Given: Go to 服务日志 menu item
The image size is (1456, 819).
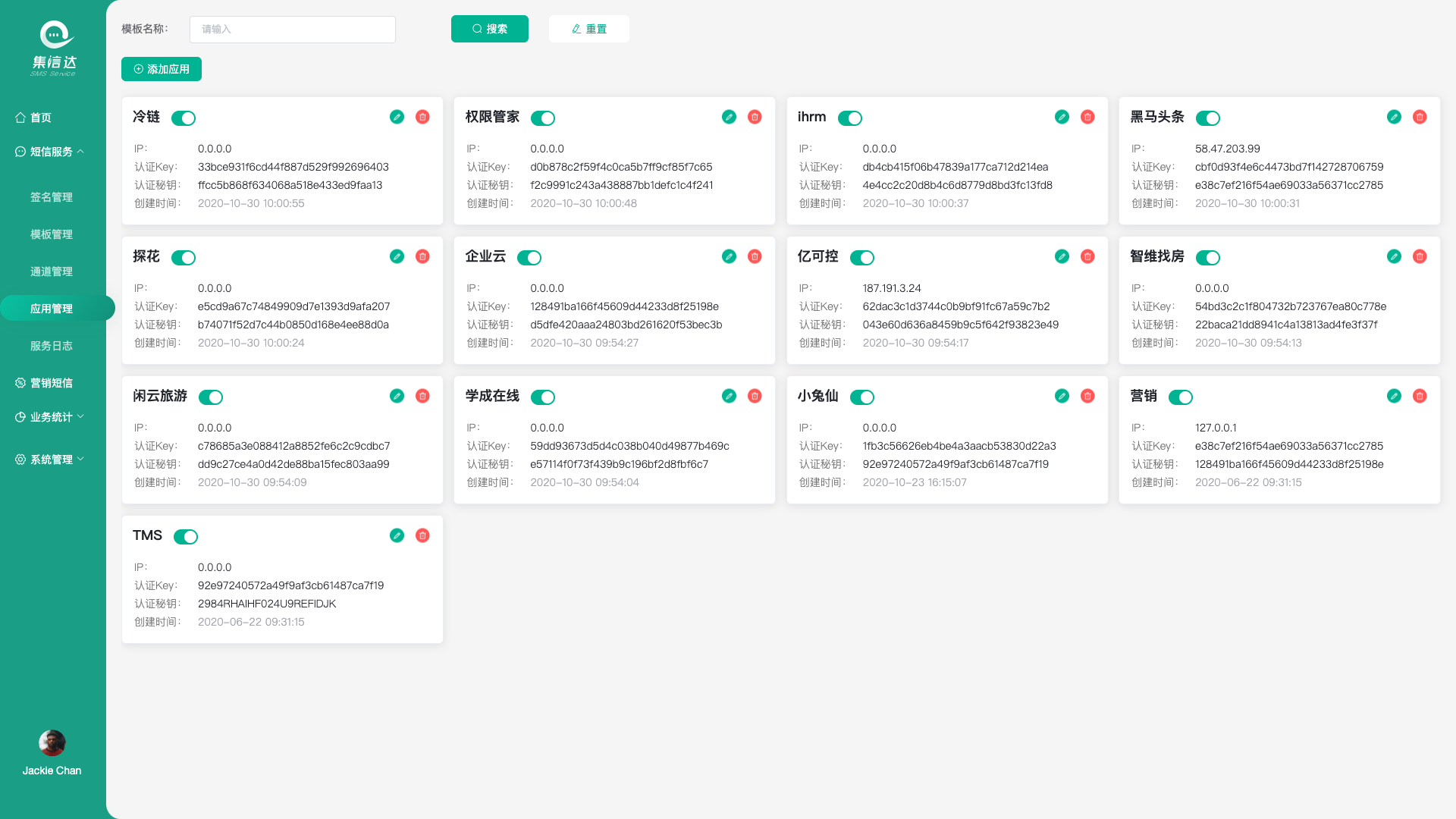Looking at the screenshot, I should (x=52, y=346).
